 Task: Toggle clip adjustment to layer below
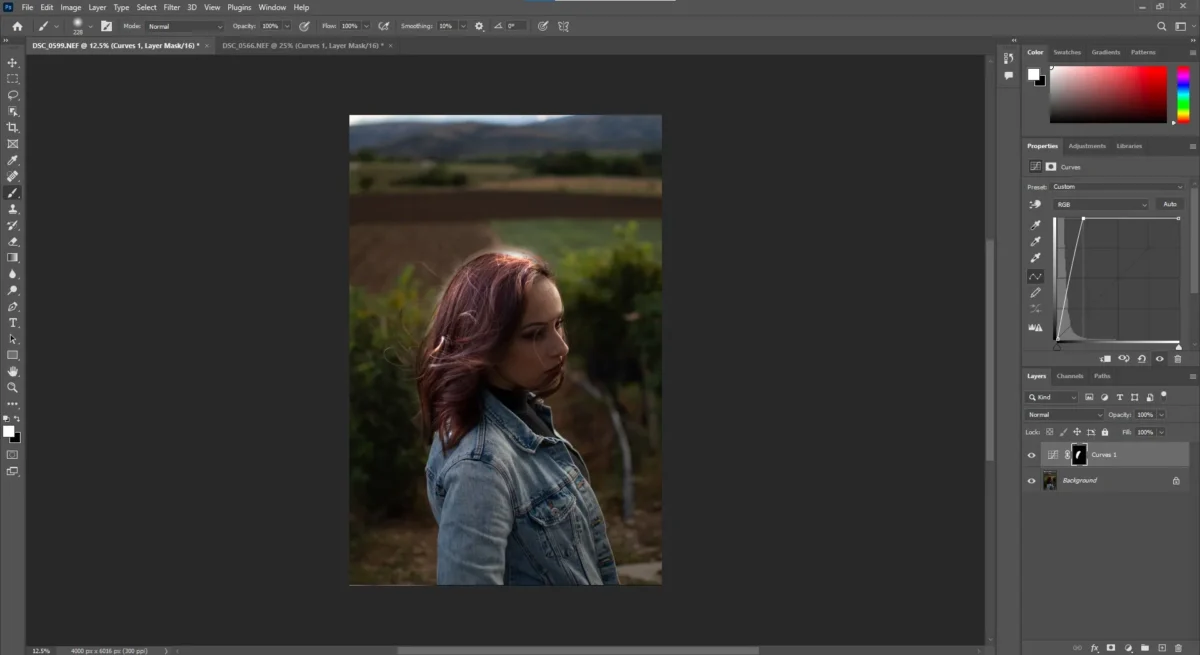[1105, 358]
